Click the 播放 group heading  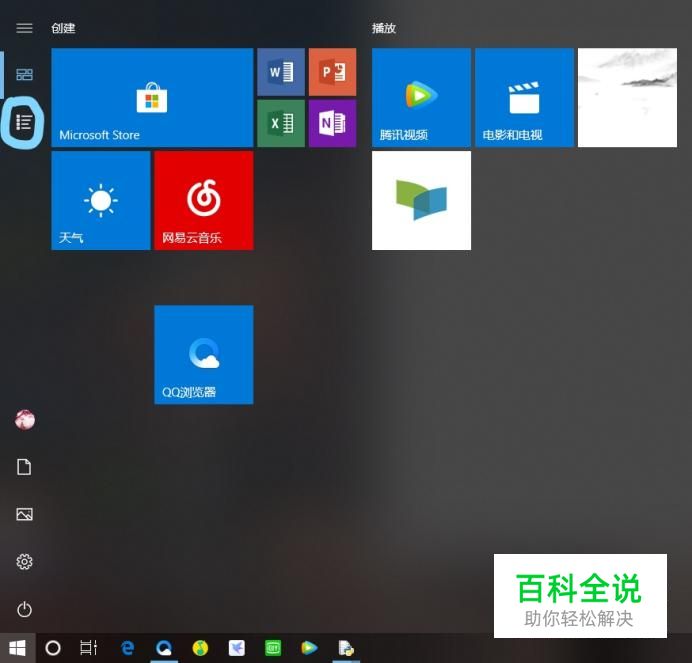[384, 28]
